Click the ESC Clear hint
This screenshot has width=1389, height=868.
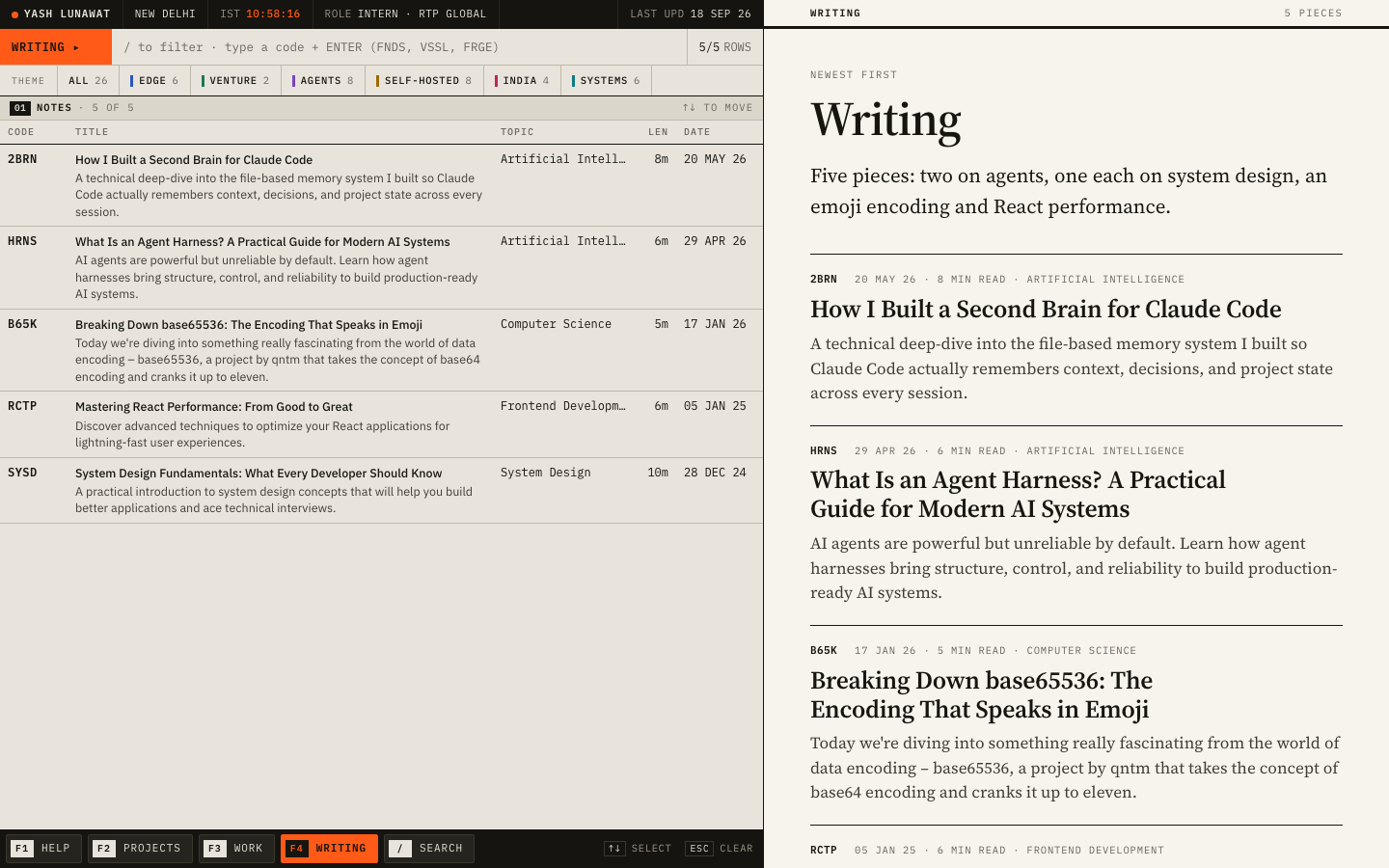click(x=720, y=849)
